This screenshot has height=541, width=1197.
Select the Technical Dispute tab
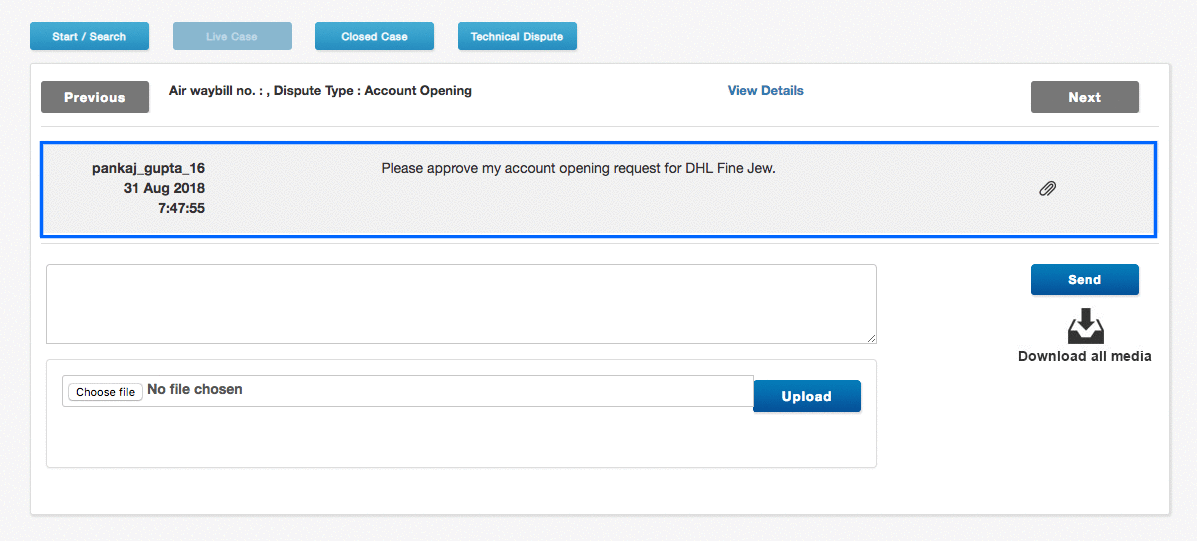pyautogui.click(x=517, y=37)
